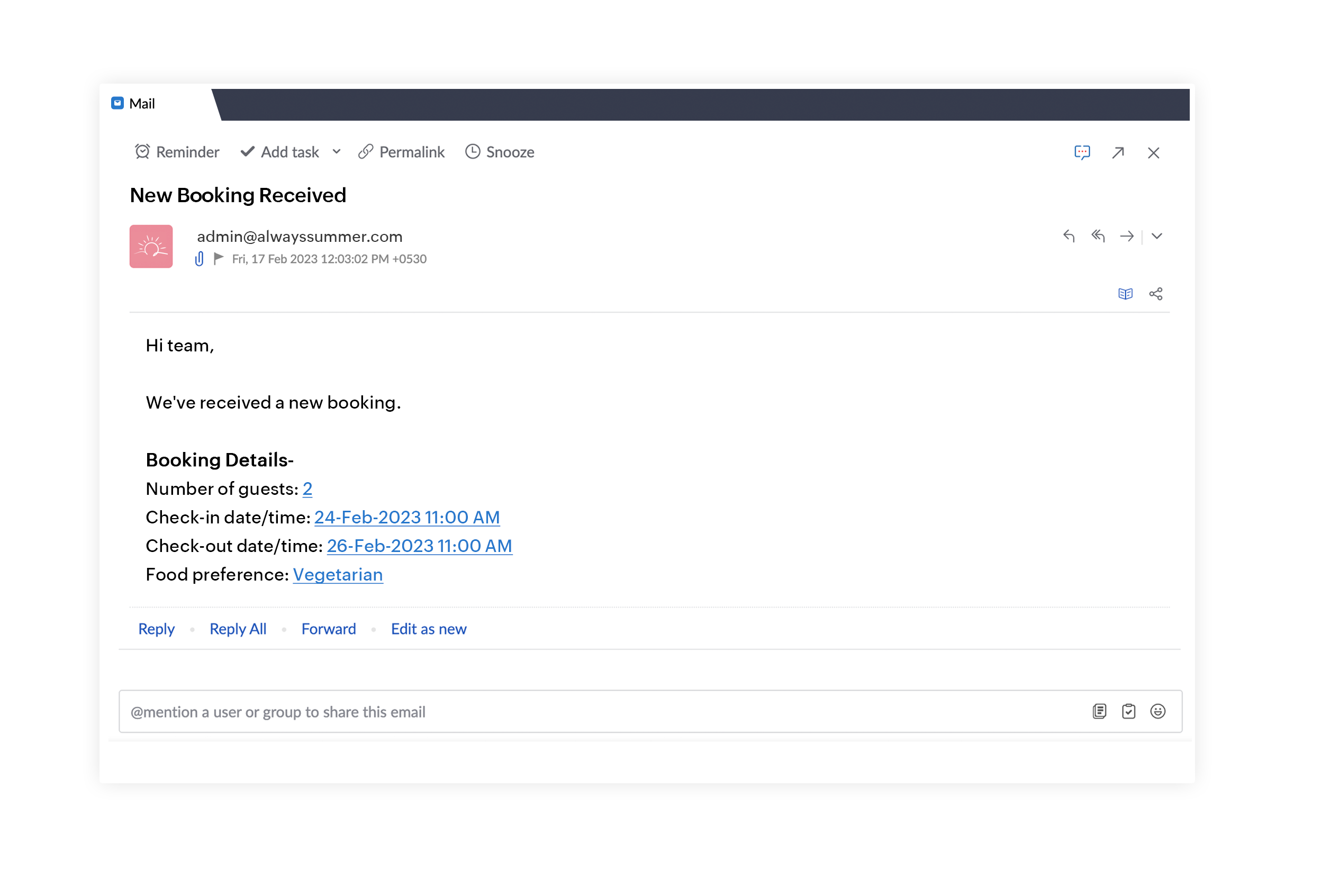Open the attachment paperclip icon
Image resolution: width=1330 pixels, height=896 pixels.
(200, 259)
